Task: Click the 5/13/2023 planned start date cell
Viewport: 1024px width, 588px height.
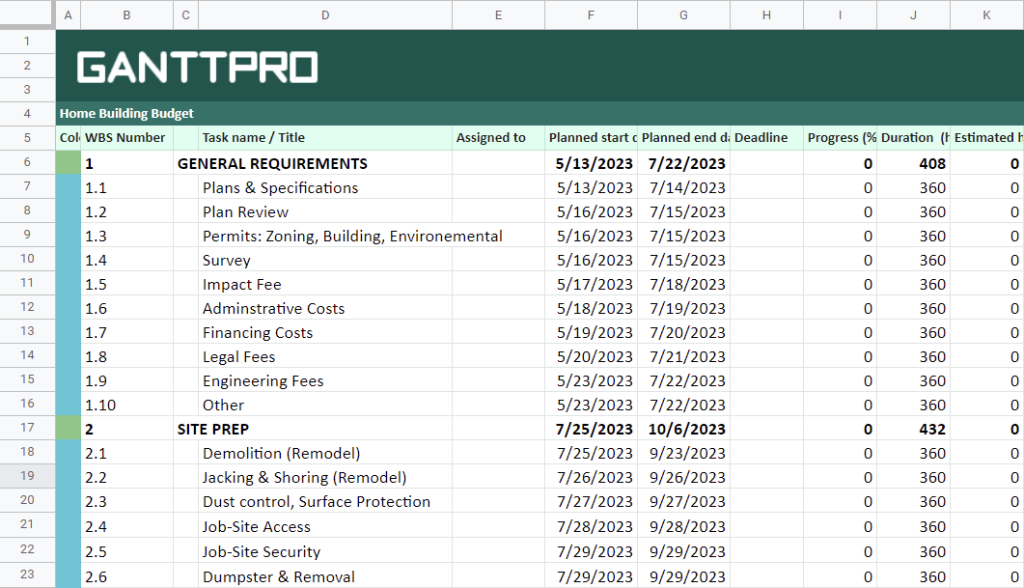Action: pyautogui.click(x=590, y=162)
